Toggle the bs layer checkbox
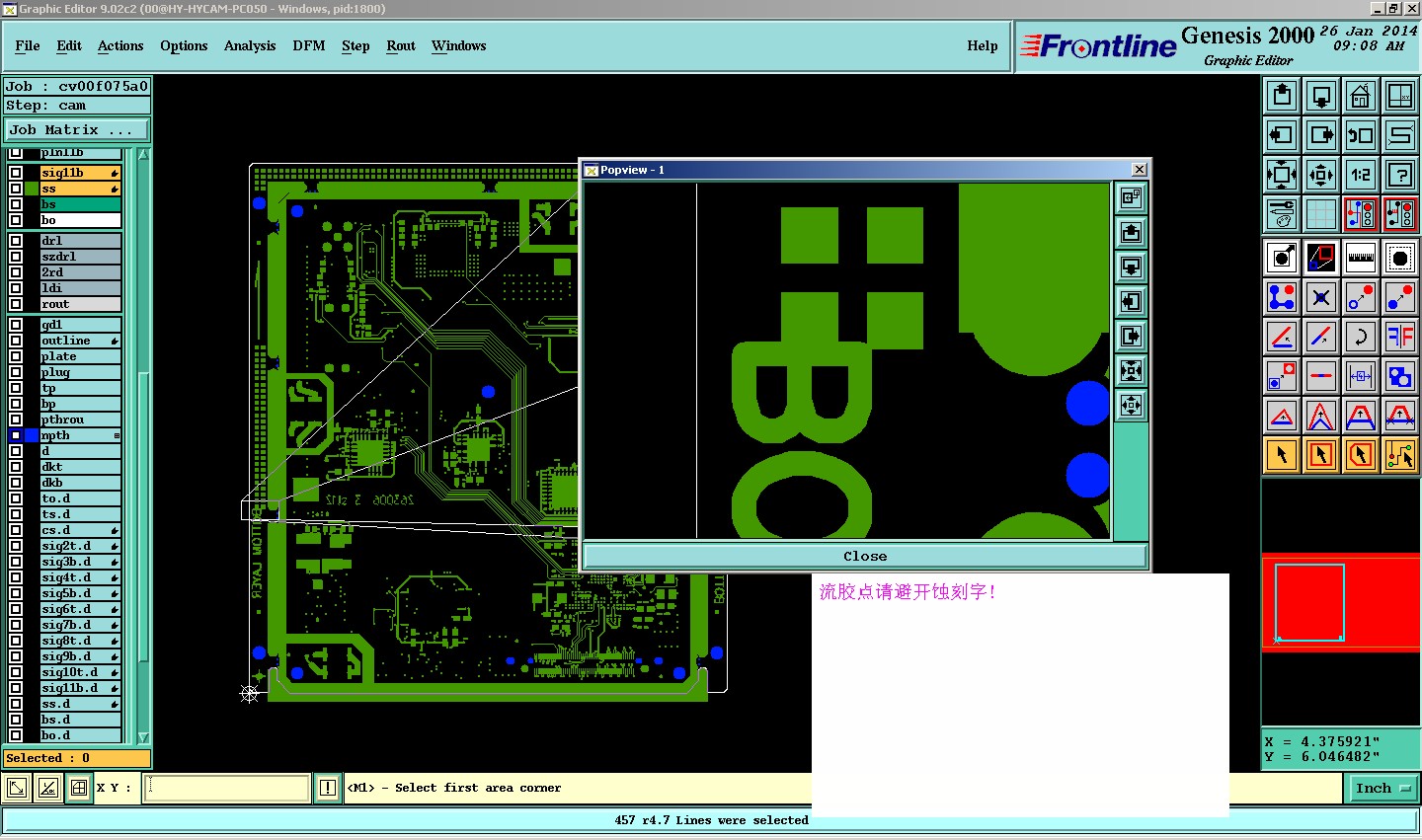Image resolution: width=1422 pixels, height=840 pixels. coord(16,204)
